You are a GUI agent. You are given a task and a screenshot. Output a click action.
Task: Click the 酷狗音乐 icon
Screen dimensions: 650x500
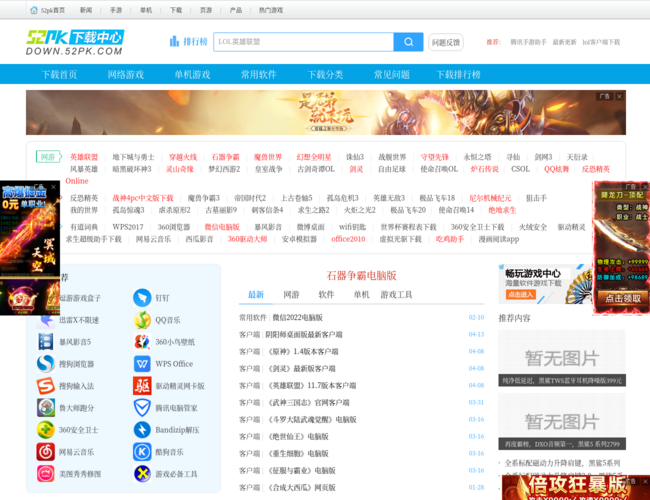[x=143, y=452]
